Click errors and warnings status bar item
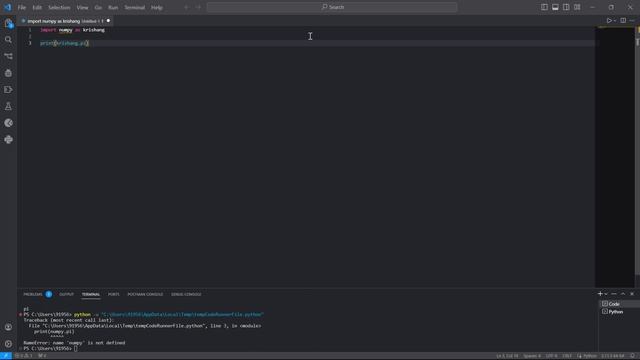The image size is (640, 360). [24, 356]
